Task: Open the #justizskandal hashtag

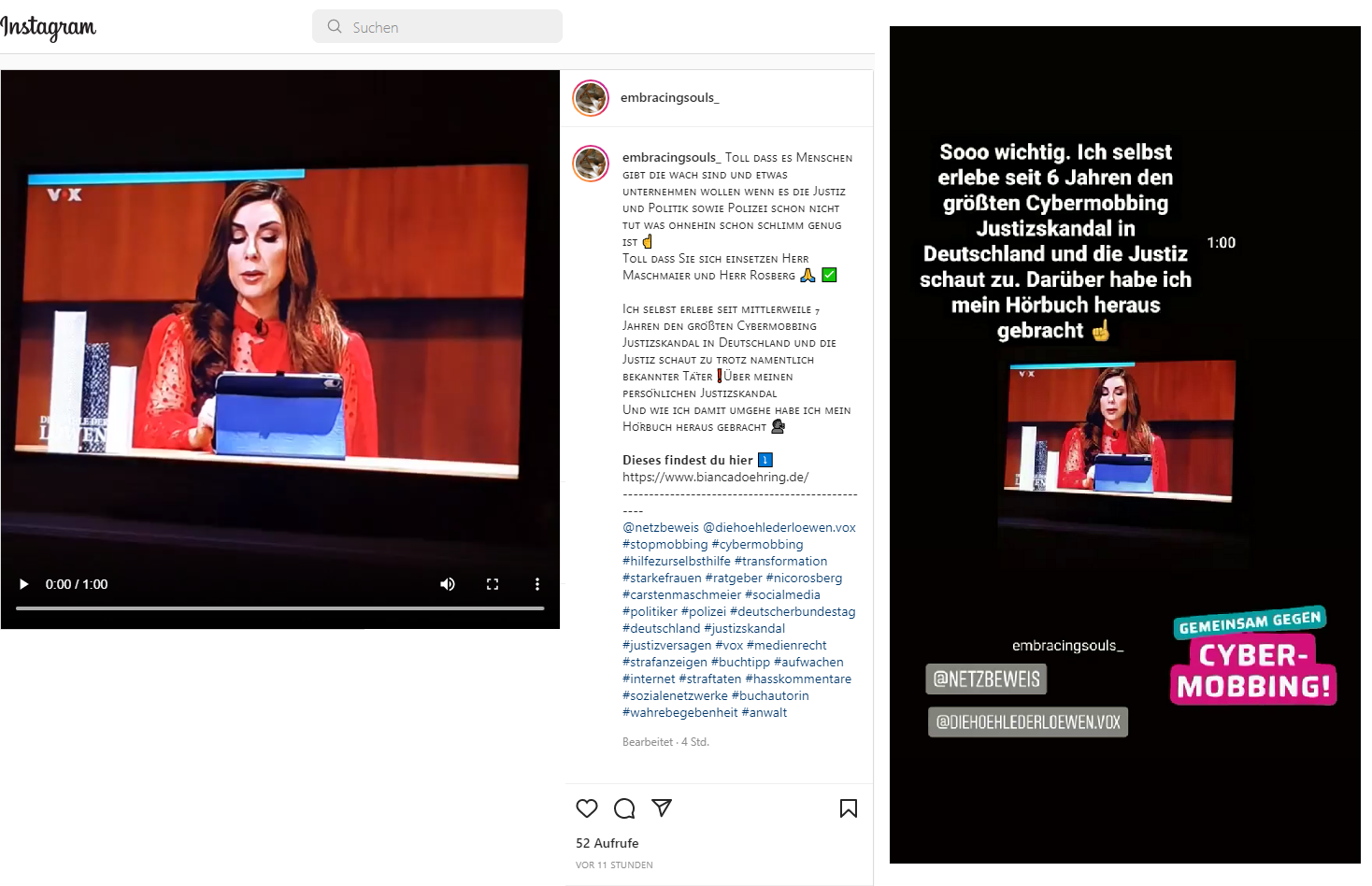Action: 745,628
